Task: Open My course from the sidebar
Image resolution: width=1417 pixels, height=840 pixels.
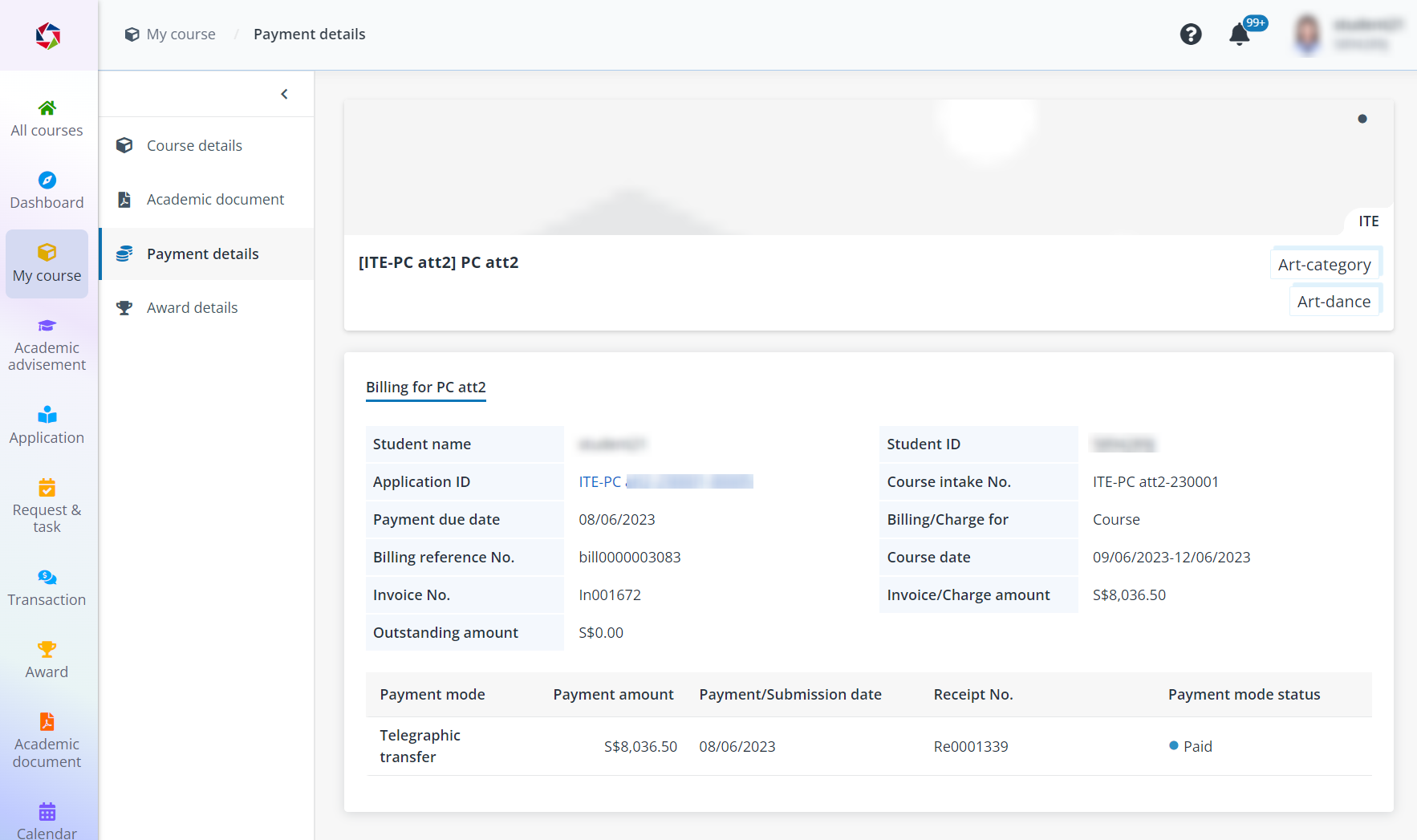Action: 47,263
